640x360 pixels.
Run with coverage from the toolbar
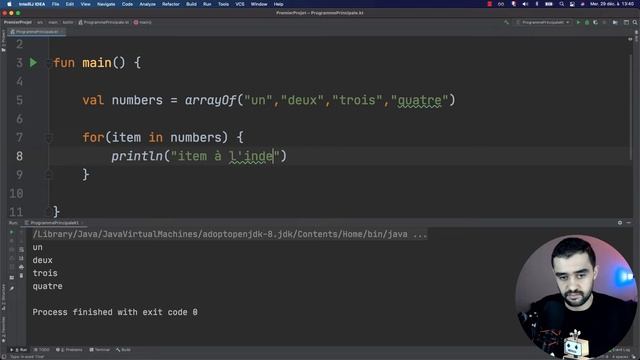[x=596, y=22]
